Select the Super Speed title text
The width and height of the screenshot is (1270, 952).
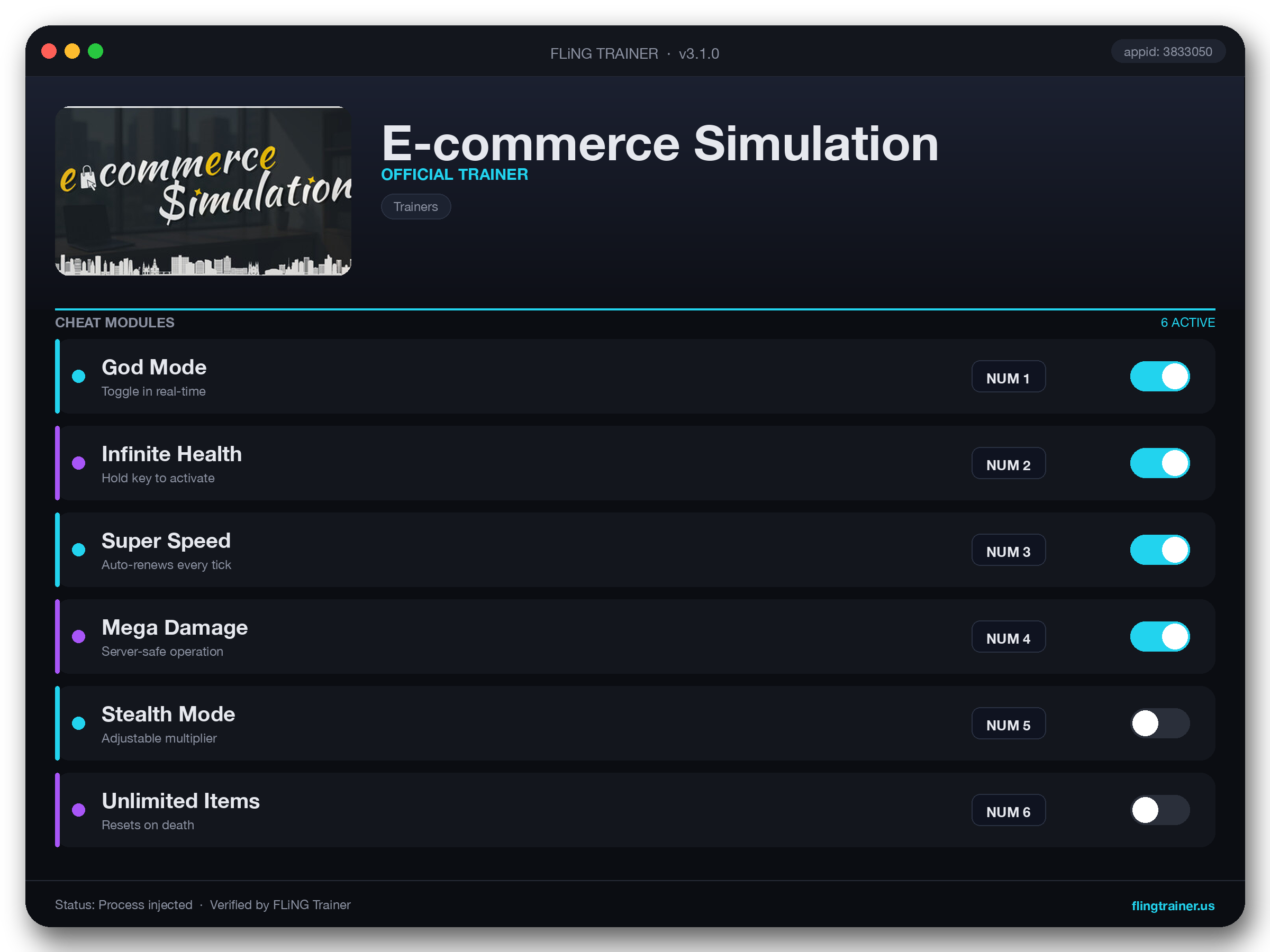[x=166, y=541]
